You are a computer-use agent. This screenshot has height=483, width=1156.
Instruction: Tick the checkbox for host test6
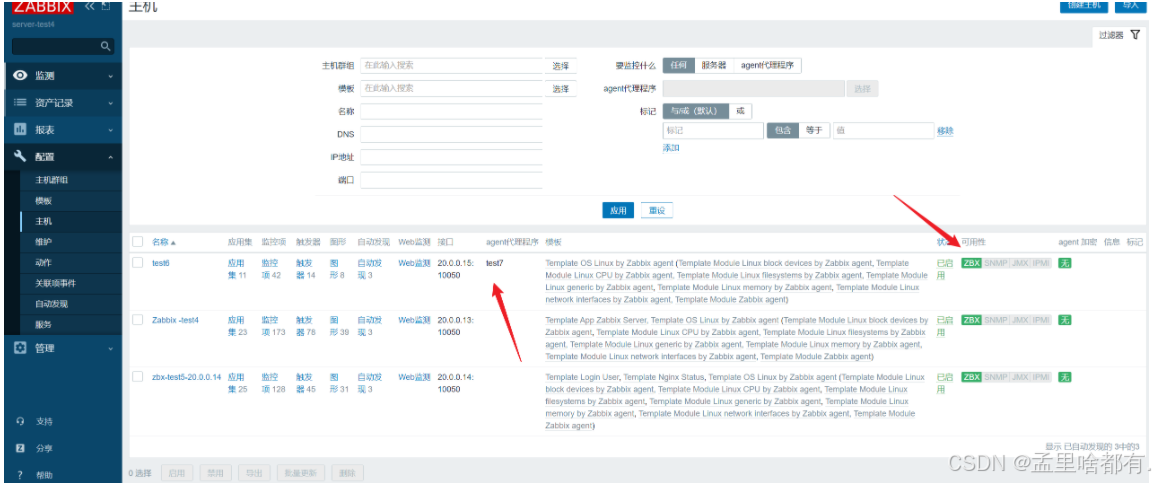coord(138,263)
